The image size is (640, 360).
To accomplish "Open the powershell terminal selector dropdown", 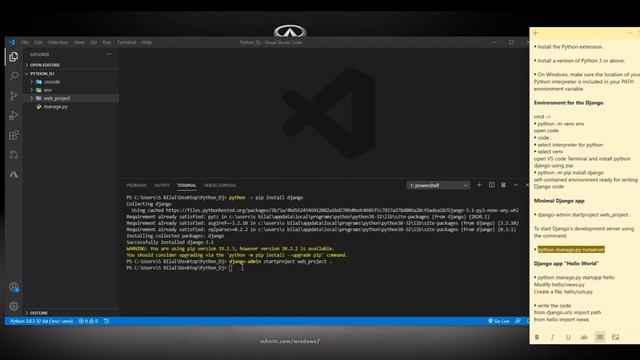I will tap(438, 185).
